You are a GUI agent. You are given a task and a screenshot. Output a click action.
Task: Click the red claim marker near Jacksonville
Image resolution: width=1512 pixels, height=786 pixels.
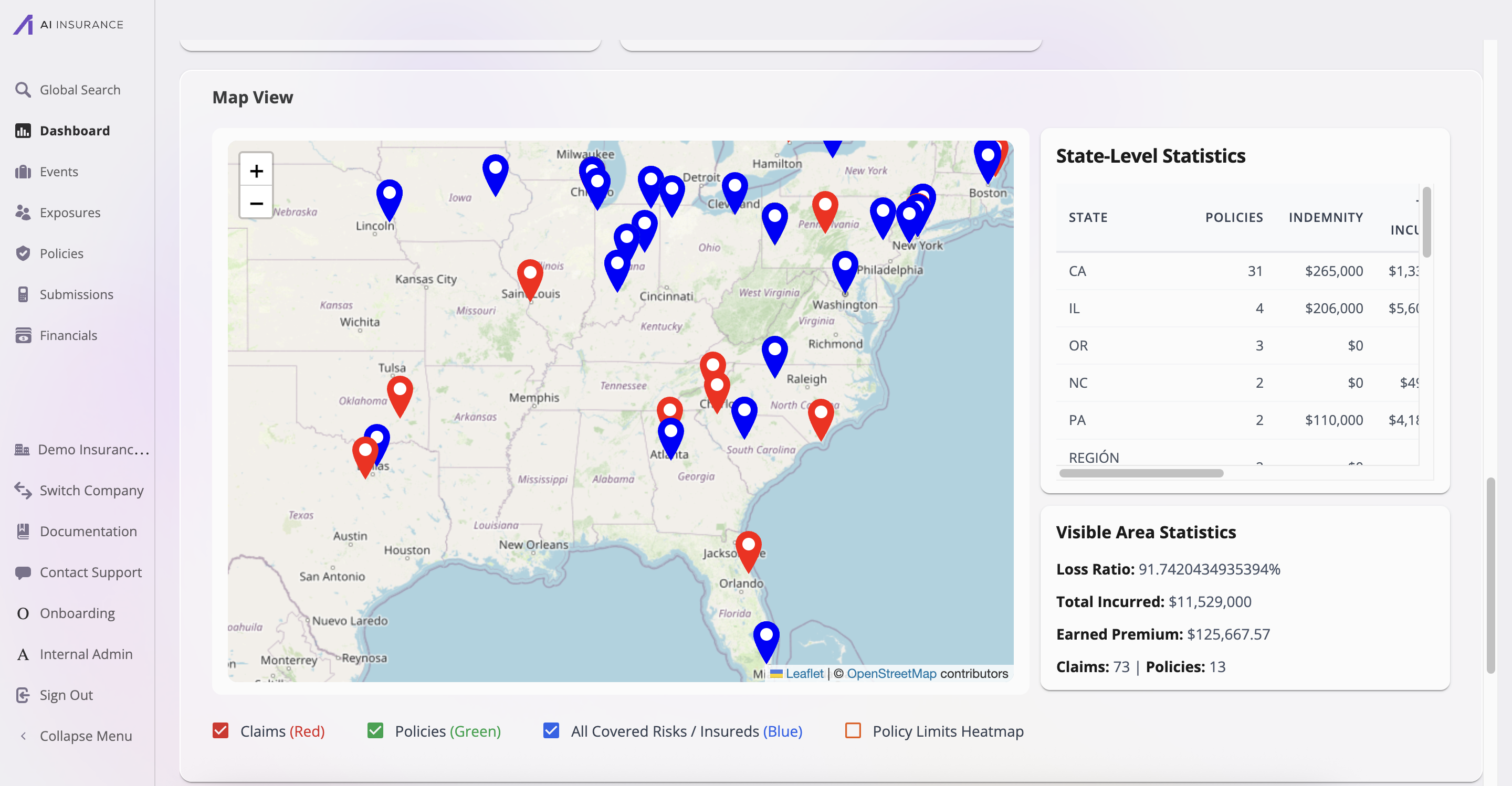748,548
